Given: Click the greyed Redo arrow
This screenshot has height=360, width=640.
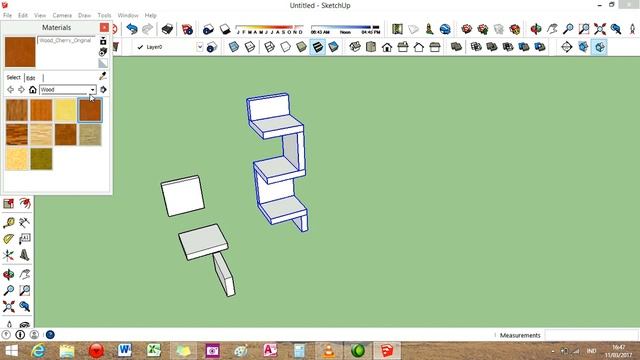Looking at the screenshot, I should [x=148, y=29].
